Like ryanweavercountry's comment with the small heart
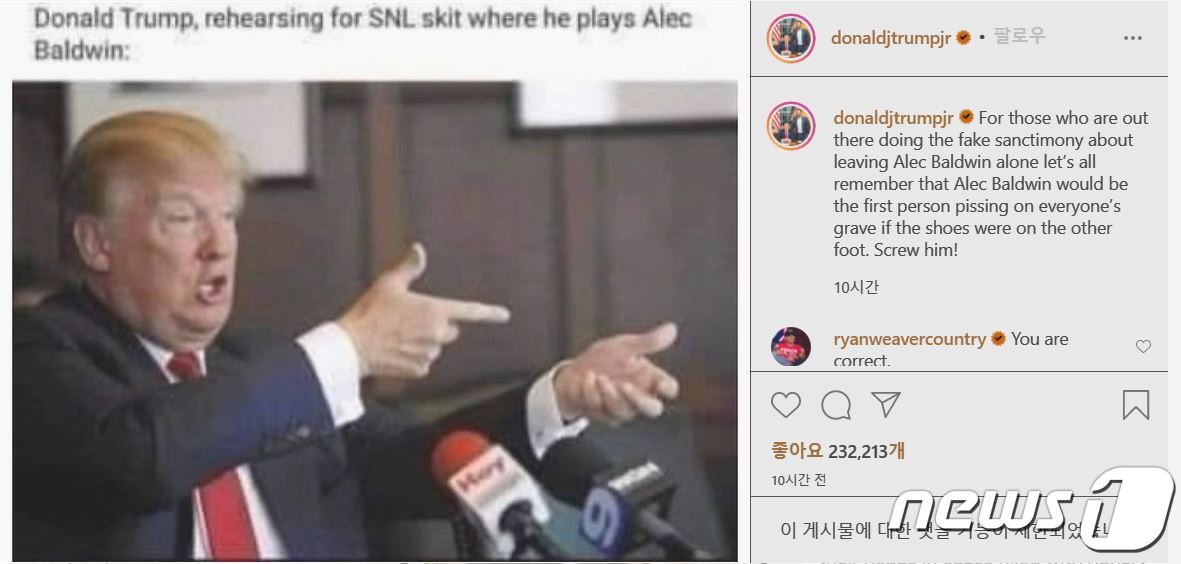The height and width of the screenshot is (564, 1181). 1143,346
